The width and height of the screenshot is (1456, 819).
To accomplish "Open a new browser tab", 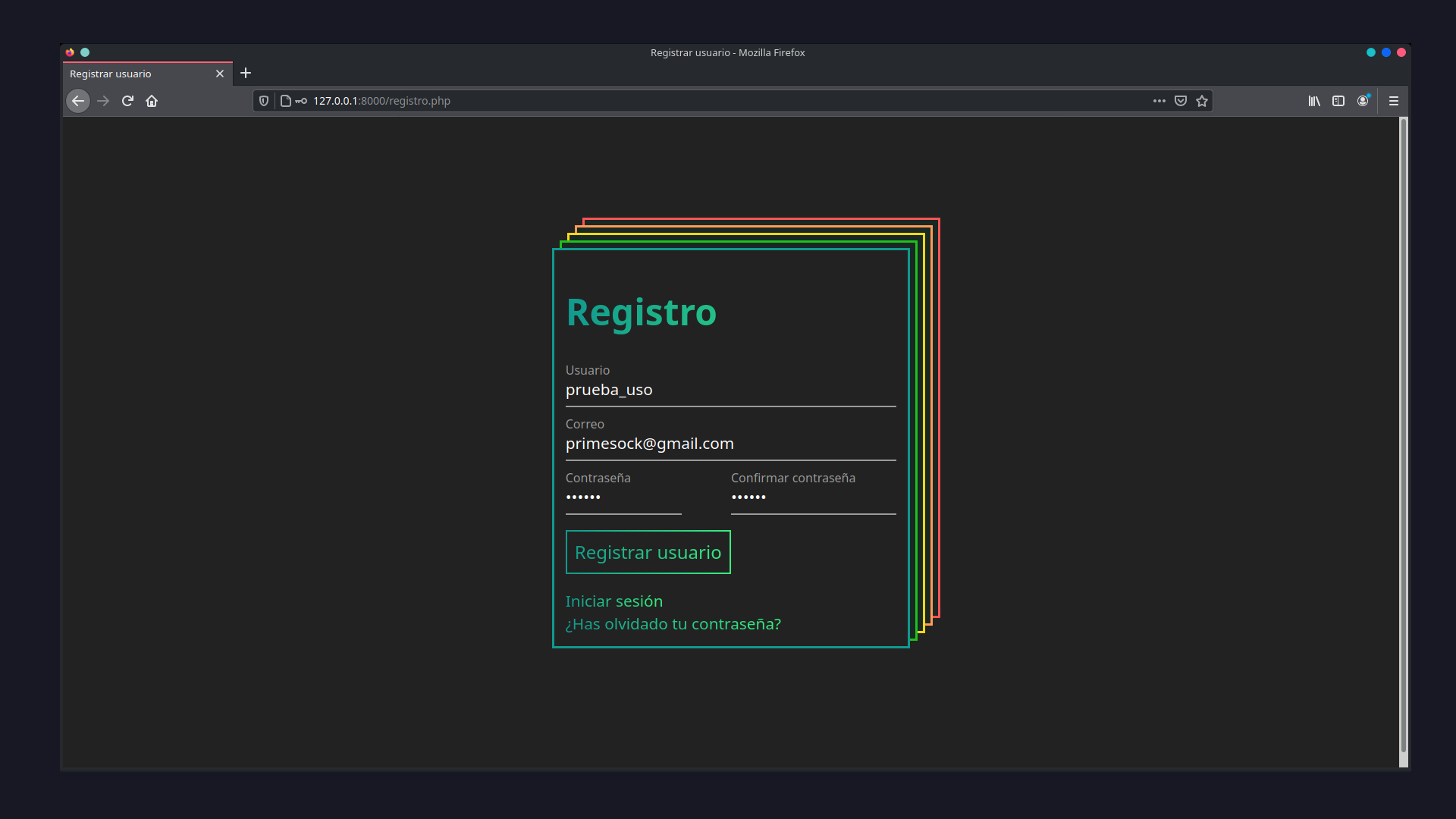I will [246, 73].
